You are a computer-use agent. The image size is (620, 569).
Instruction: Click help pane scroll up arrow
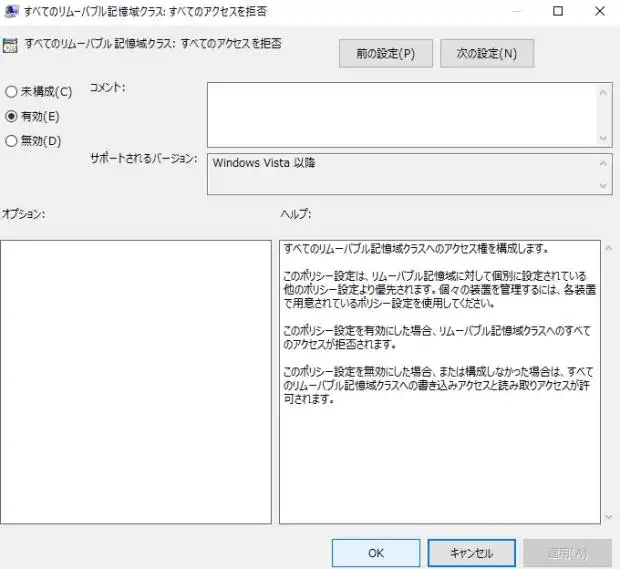[609, 248]
